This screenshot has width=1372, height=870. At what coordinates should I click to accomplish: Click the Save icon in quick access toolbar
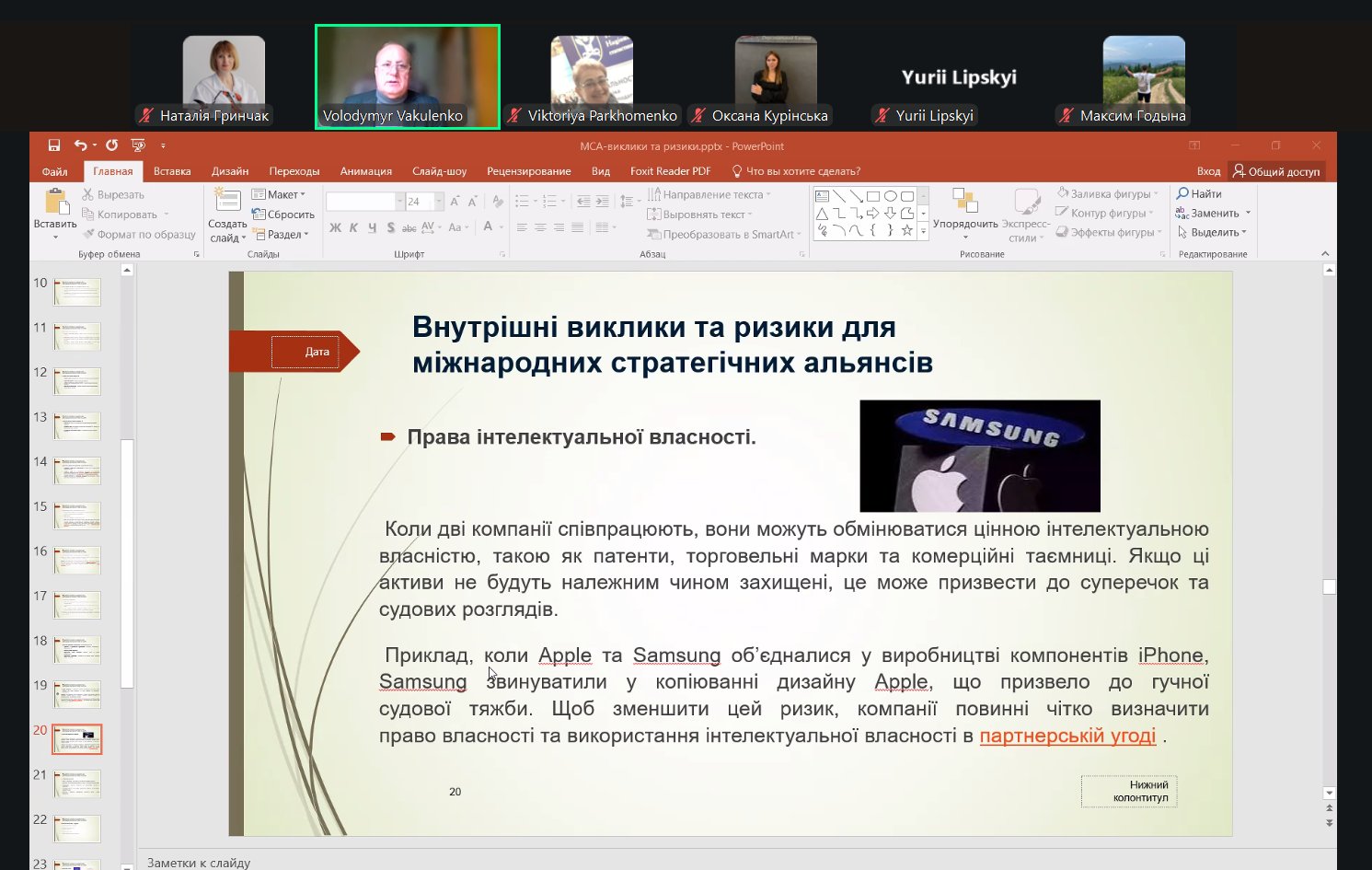(x=54, y=145)
